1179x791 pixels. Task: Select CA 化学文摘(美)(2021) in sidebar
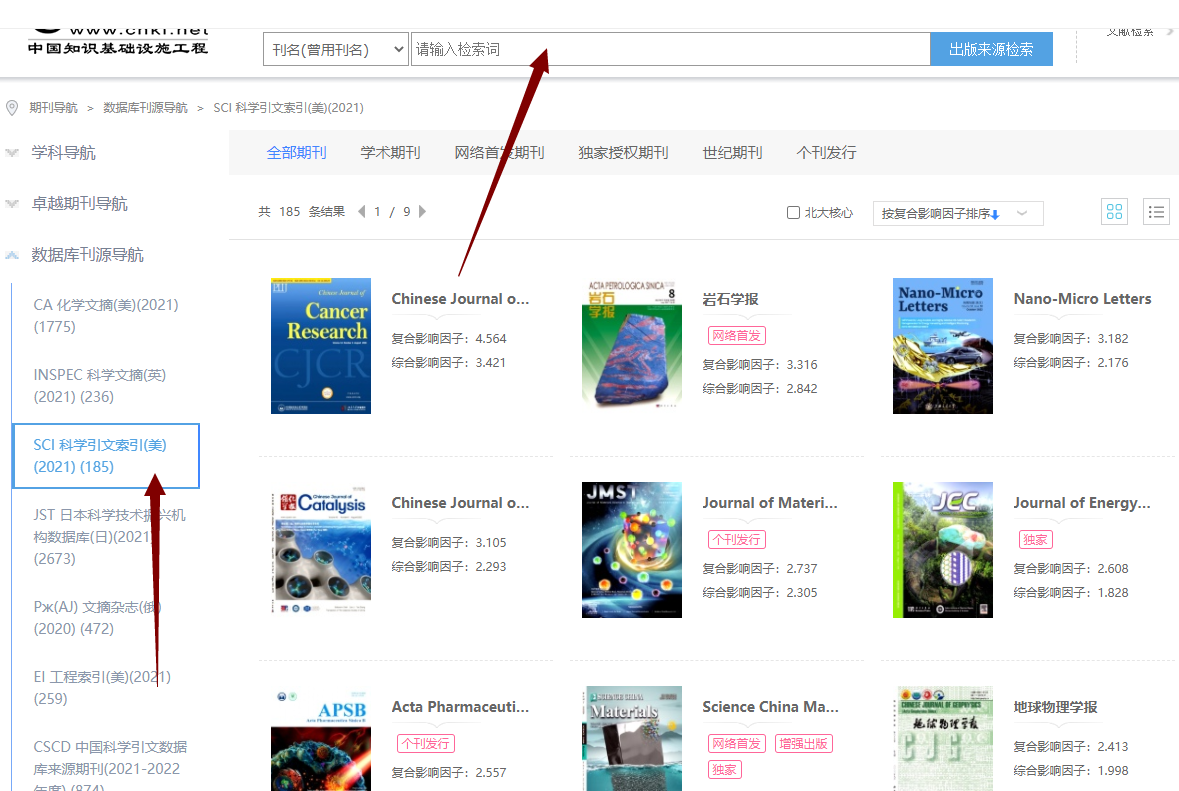pos(106,316)
